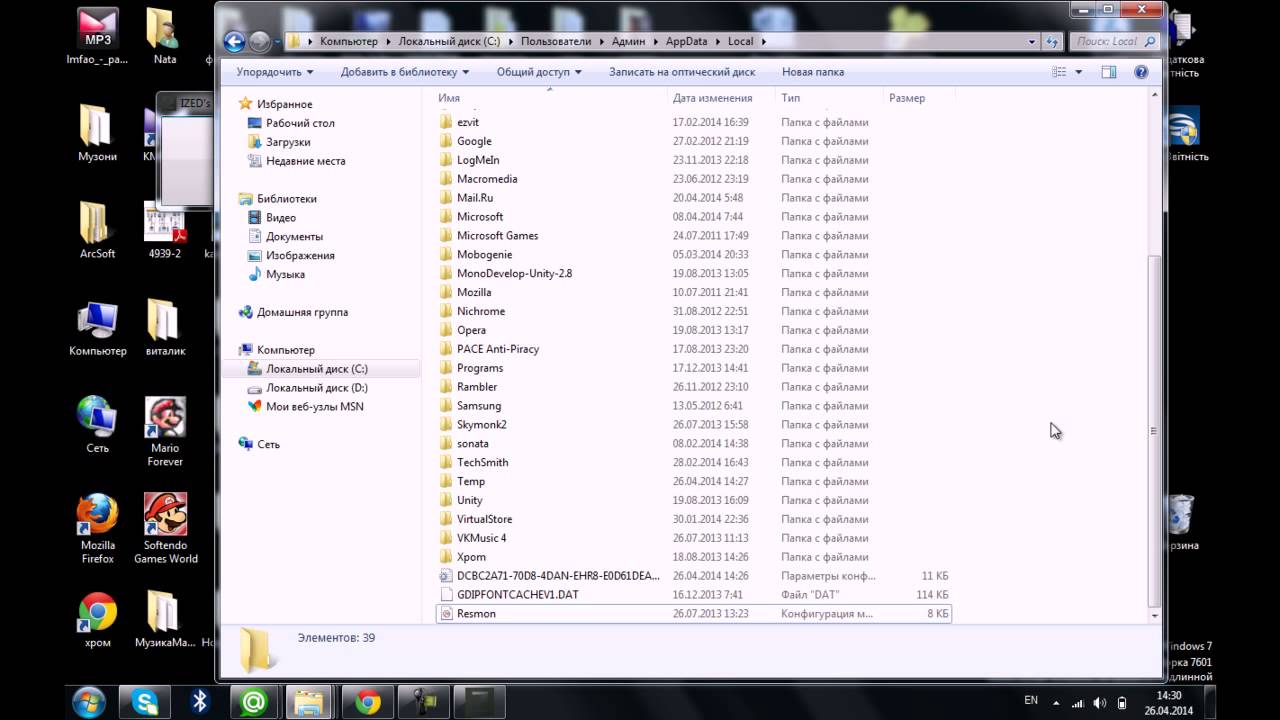The image size is (1280, 720).
Task: Open the Видео library
Action: click(x=280, y=218)
